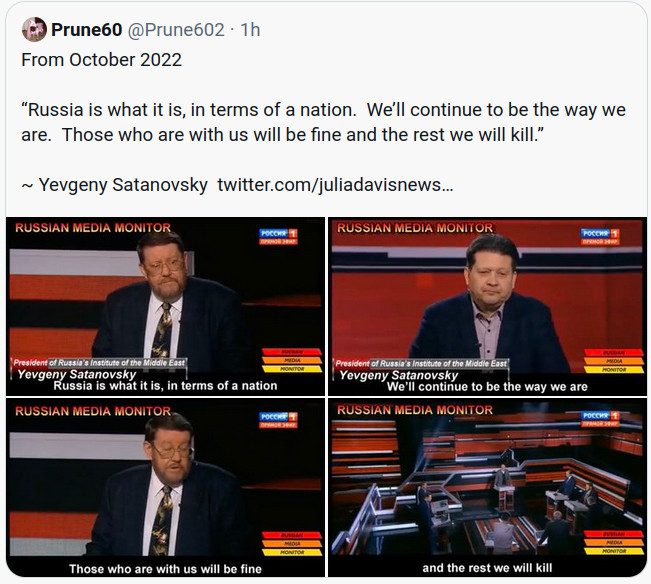Click the striped Russian Media Monitor badge in the bottom-left image
The height and width of the screenshot is (584, 651).
pyautogui.click(x=292, y=542)
